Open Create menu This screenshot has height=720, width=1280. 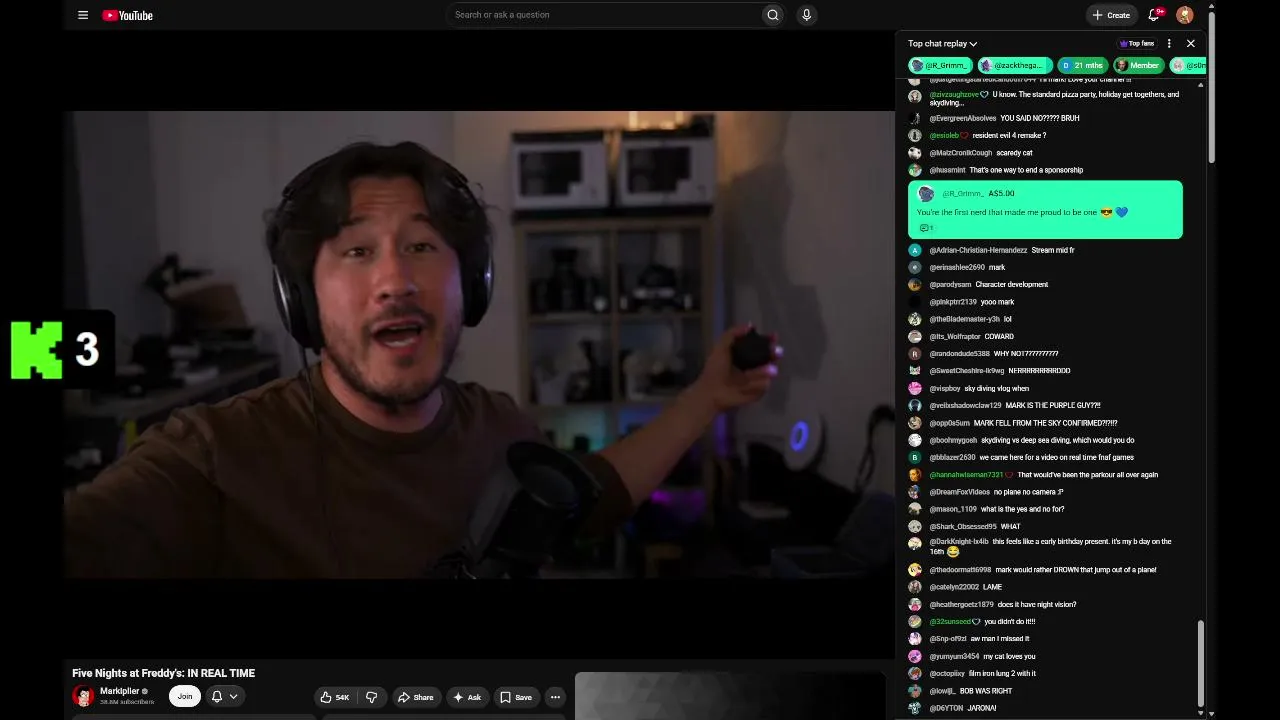(x=1112, y=15)
